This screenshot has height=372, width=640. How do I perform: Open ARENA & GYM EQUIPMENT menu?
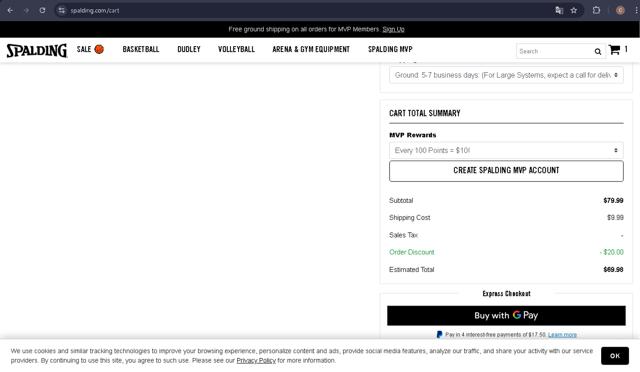(311, 49)
